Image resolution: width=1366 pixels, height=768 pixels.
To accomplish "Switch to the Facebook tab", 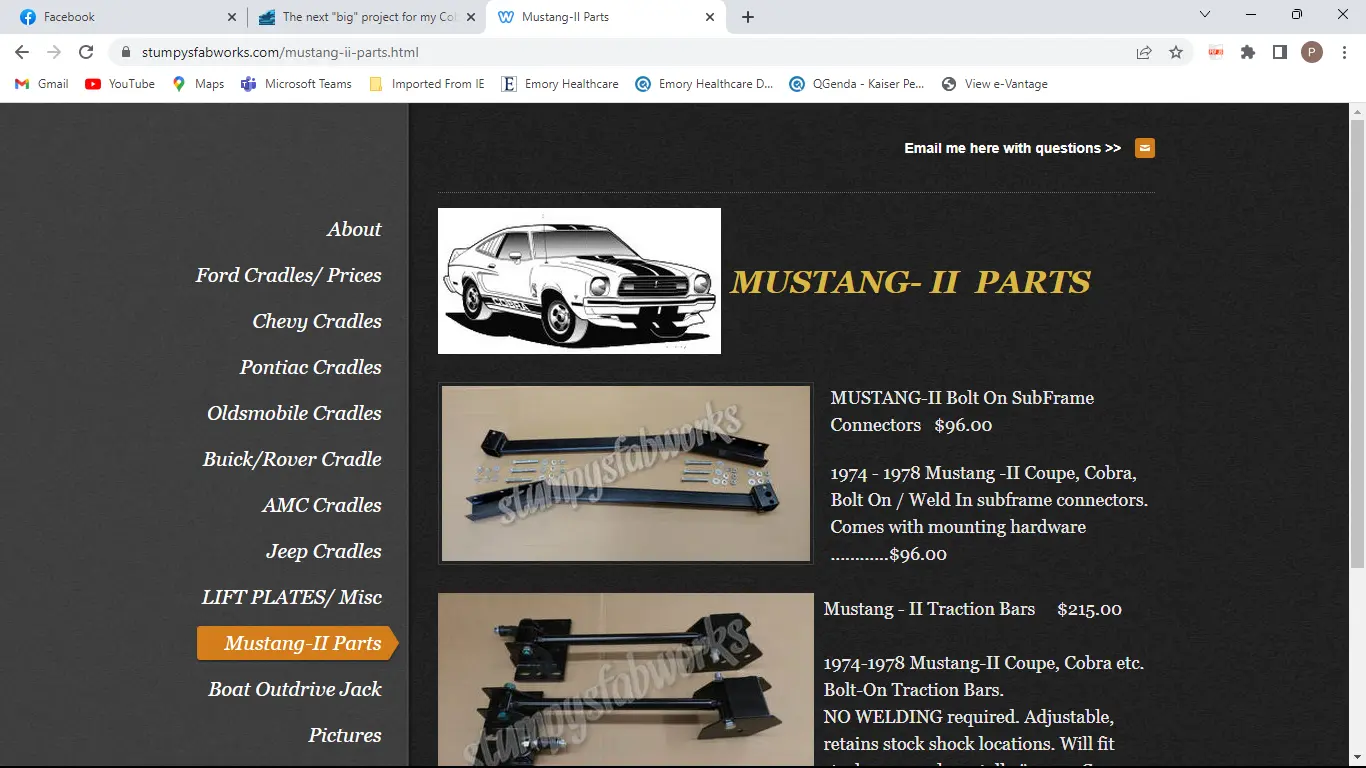I will [x=124, y=17].
